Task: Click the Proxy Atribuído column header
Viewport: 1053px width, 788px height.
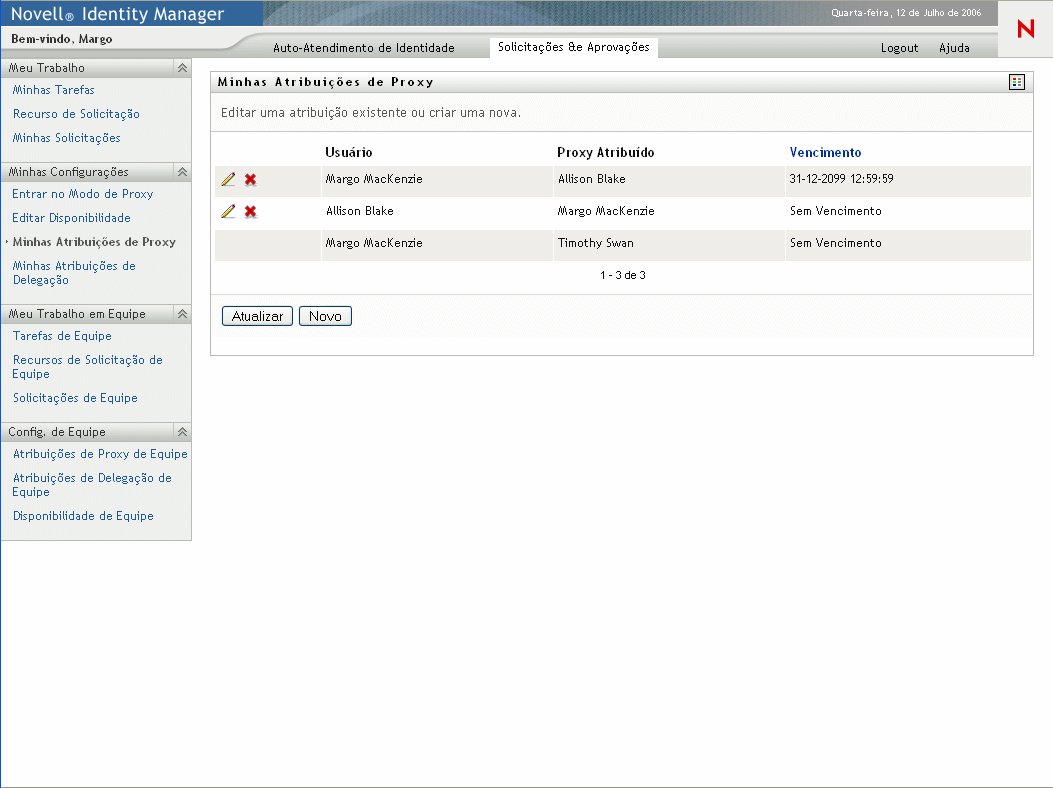Action: coord(605,152)
